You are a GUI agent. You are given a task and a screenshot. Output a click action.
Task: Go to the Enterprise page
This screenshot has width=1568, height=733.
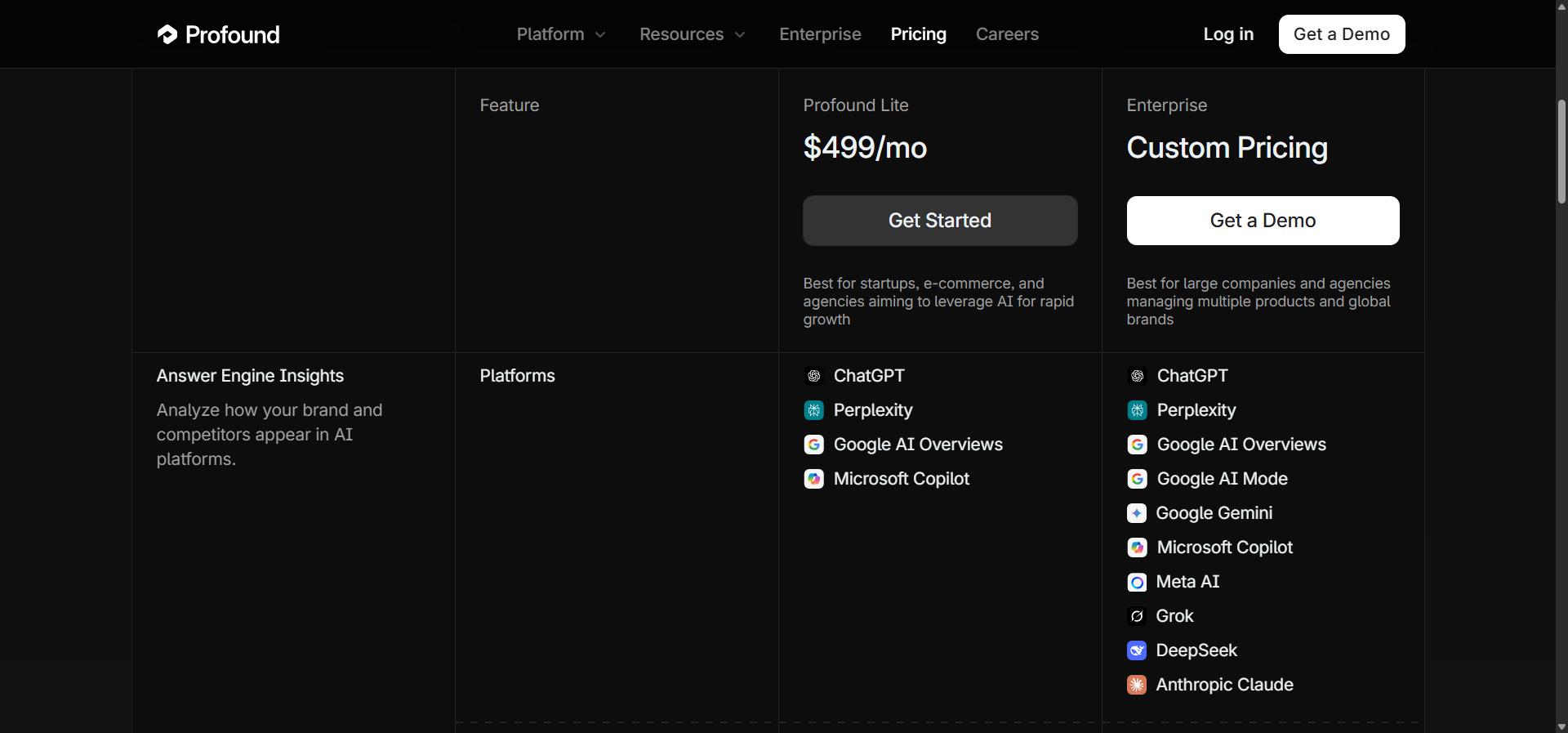[820, 34]
